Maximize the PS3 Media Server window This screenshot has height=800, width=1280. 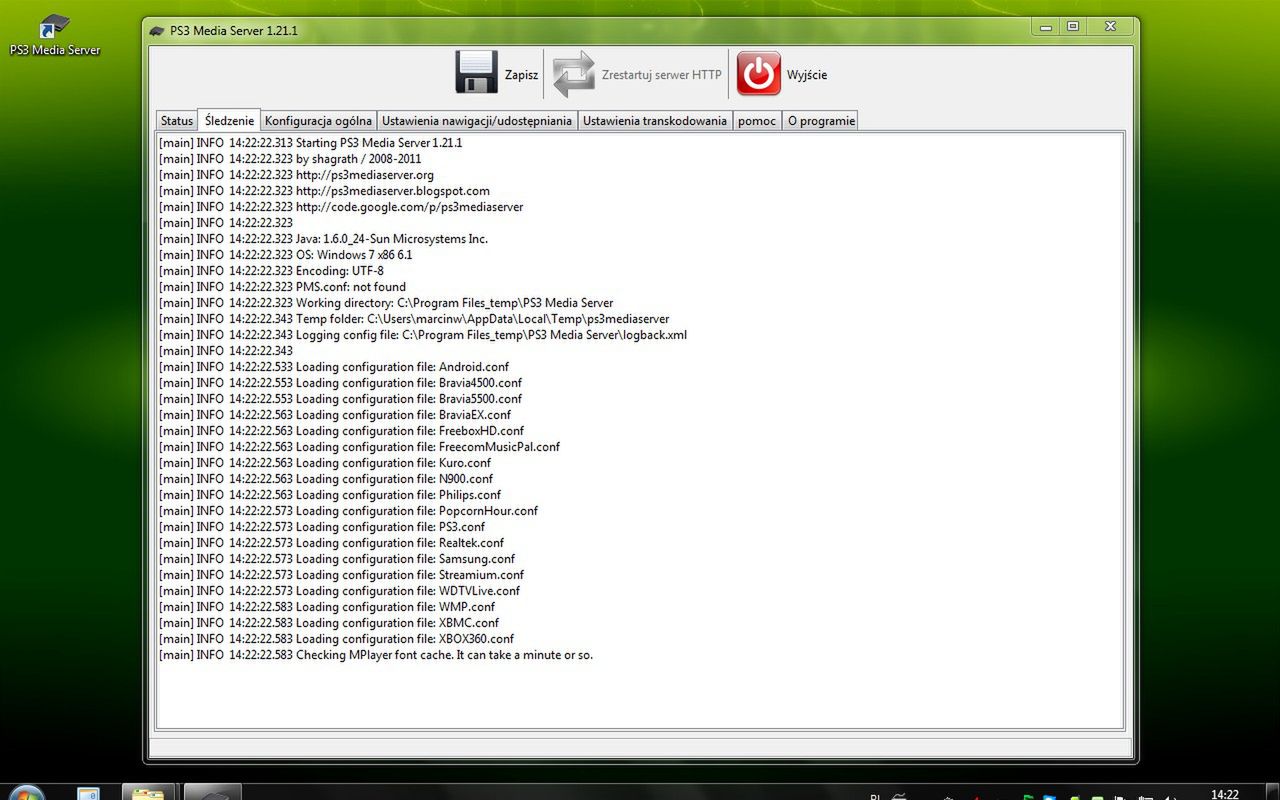tap(1073, 26)
